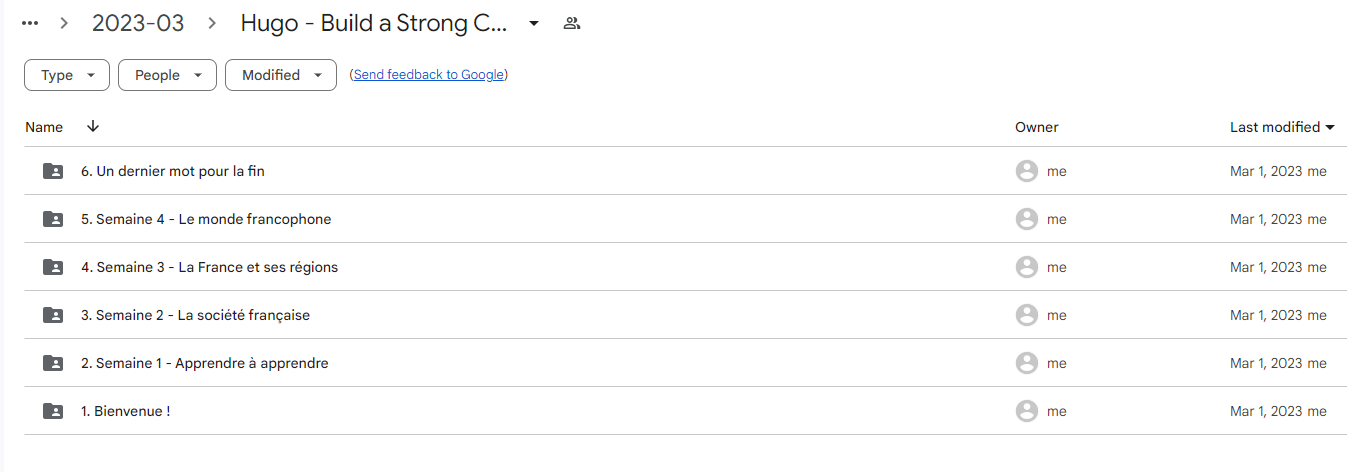1347x472 pixels.
Task: Click the 'Hugo - Build a Strong C...' breadcrumb
Action: 375,24
